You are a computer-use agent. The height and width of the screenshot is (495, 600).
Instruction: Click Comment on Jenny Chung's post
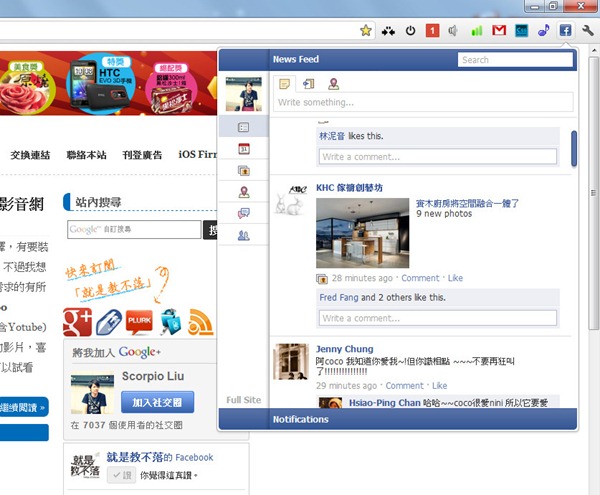pos(404,386)
